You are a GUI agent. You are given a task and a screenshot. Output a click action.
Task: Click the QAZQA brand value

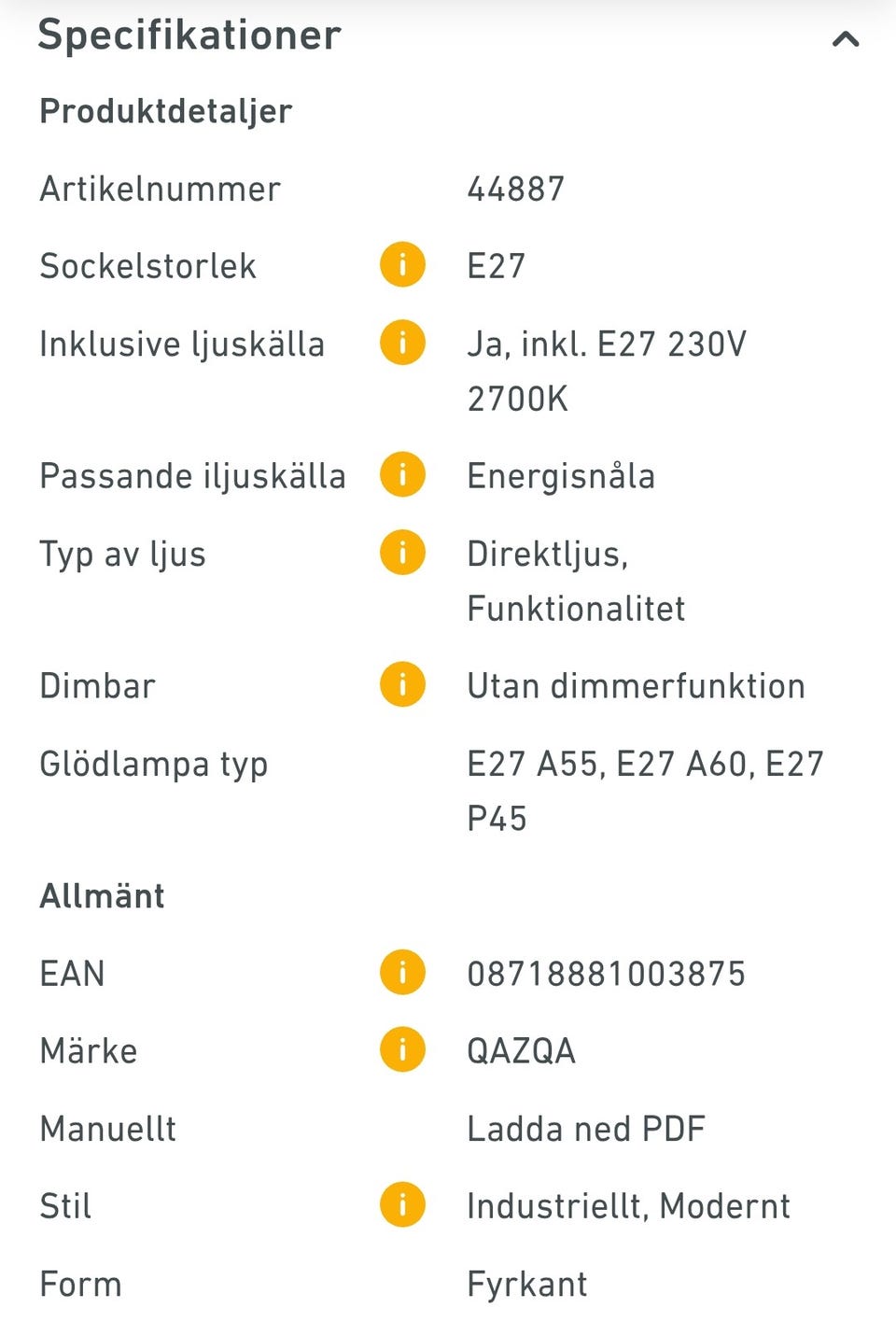(522, 1051)
